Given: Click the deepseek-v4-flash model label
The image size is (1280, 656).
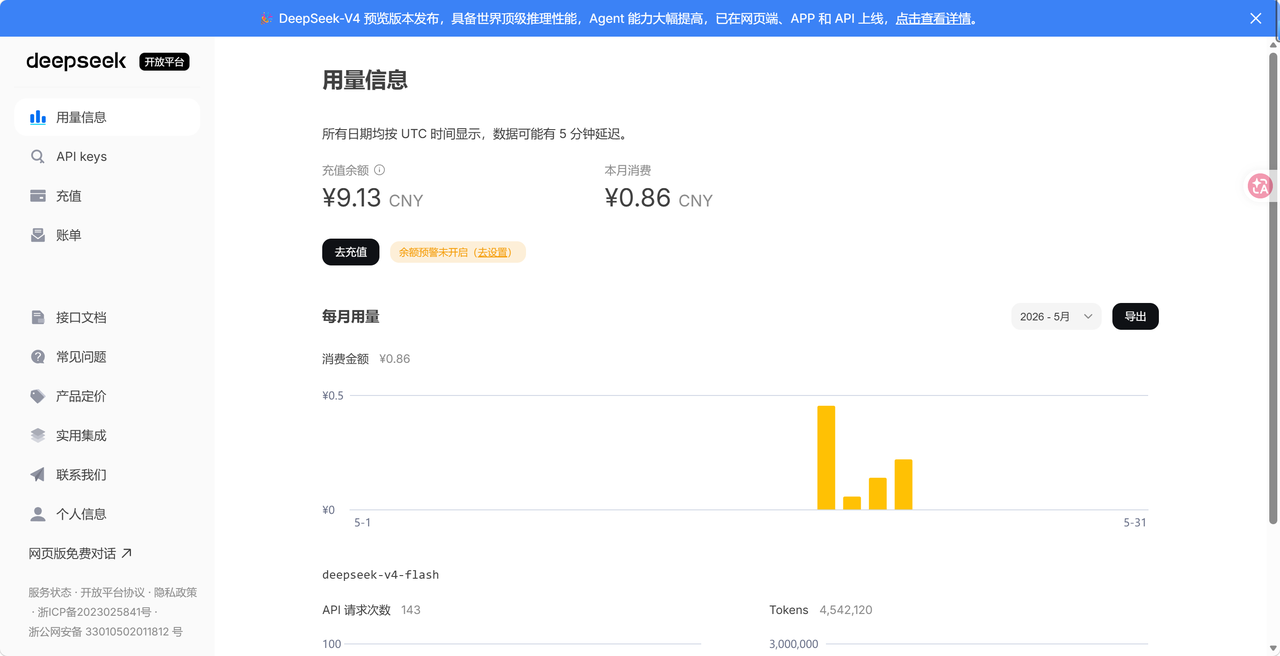Looking at the screenshot, I should coord(380,575).
